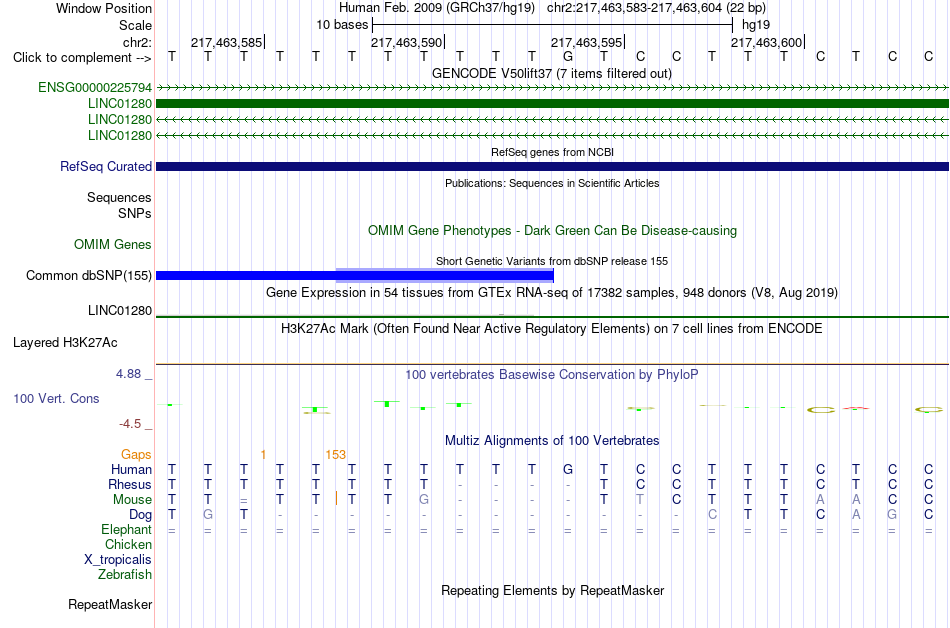
Task: Click the G base in the Mouse row
Action: point(424,500)
